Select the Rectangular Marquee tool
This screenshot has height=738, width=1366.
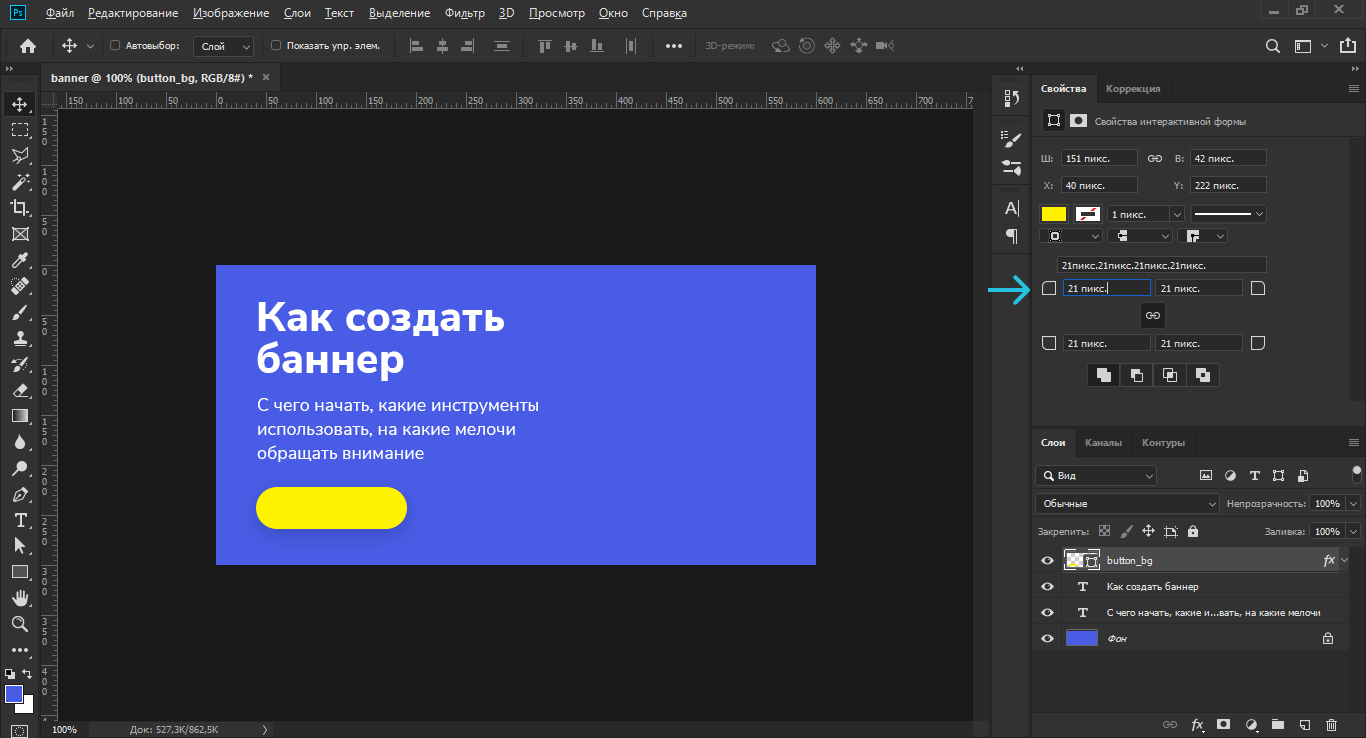click(19, 130)
